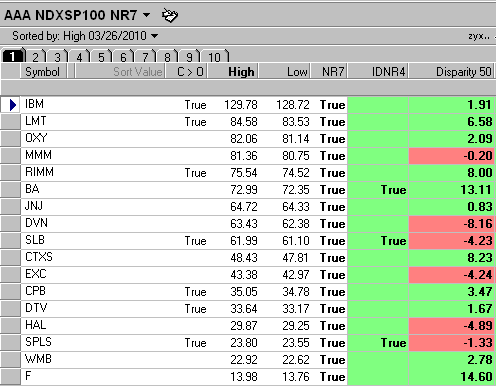Click the Symbol column header
496x387 pixels.
[x=43, y=71]
